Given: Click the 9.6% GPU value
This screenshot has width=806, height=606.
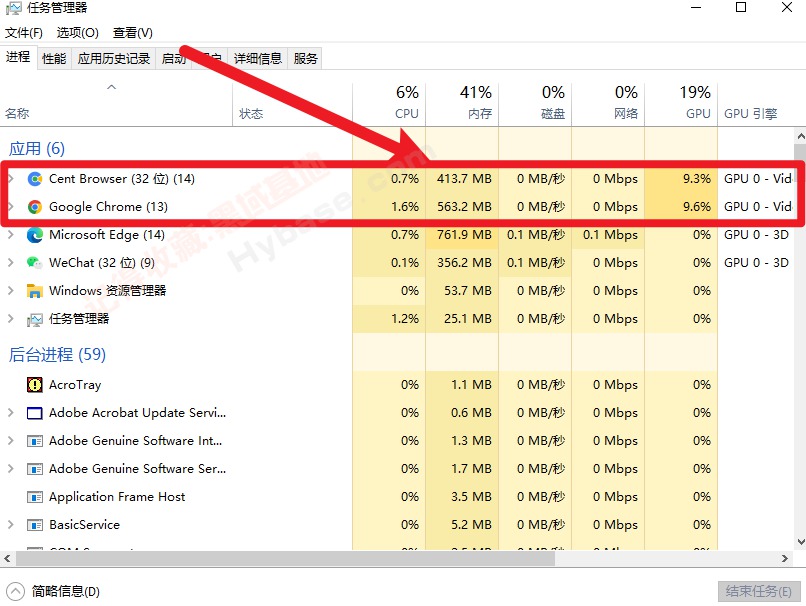Looking at the screenshot, I should (x=697, y=207).
